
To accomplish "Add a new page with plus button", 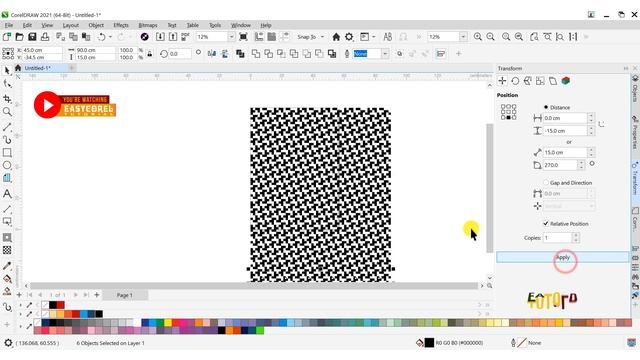I will coord(97,295).
